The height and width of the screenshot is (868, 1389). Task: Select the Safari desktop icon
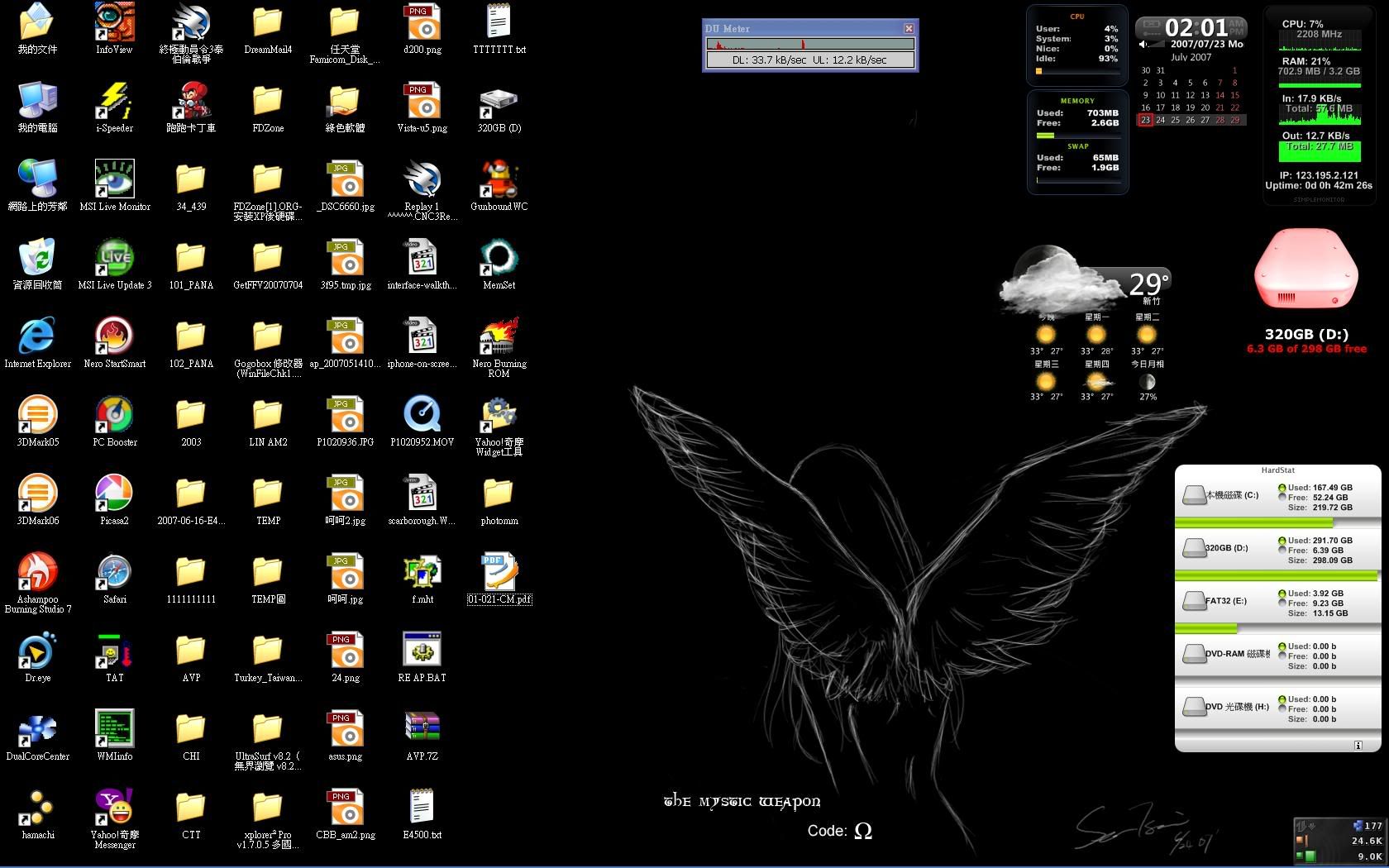point(114,572)
